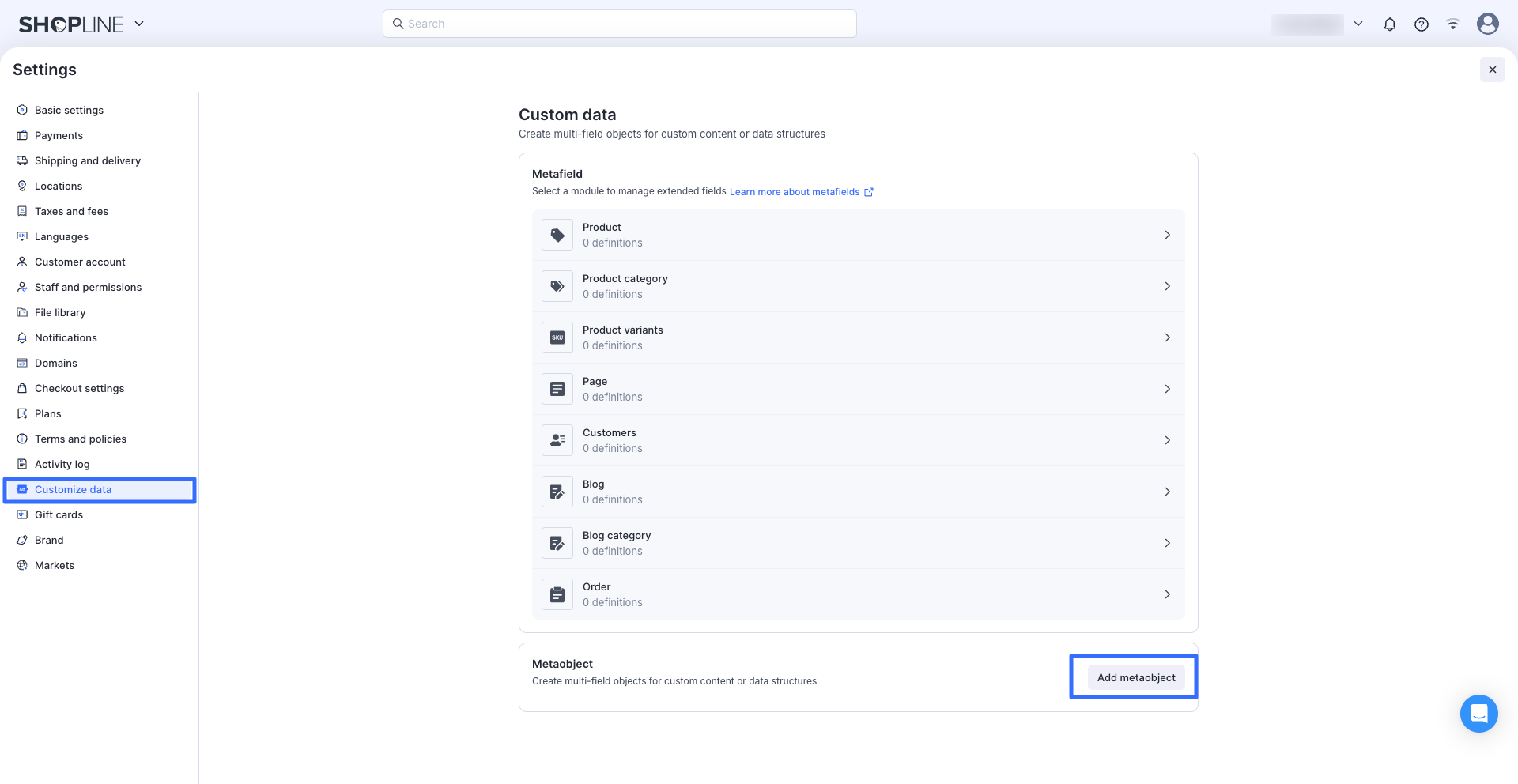This screenshot has width=1518, height=784.
Task: Click the Customers metafield icon
Action: (557, 441)
